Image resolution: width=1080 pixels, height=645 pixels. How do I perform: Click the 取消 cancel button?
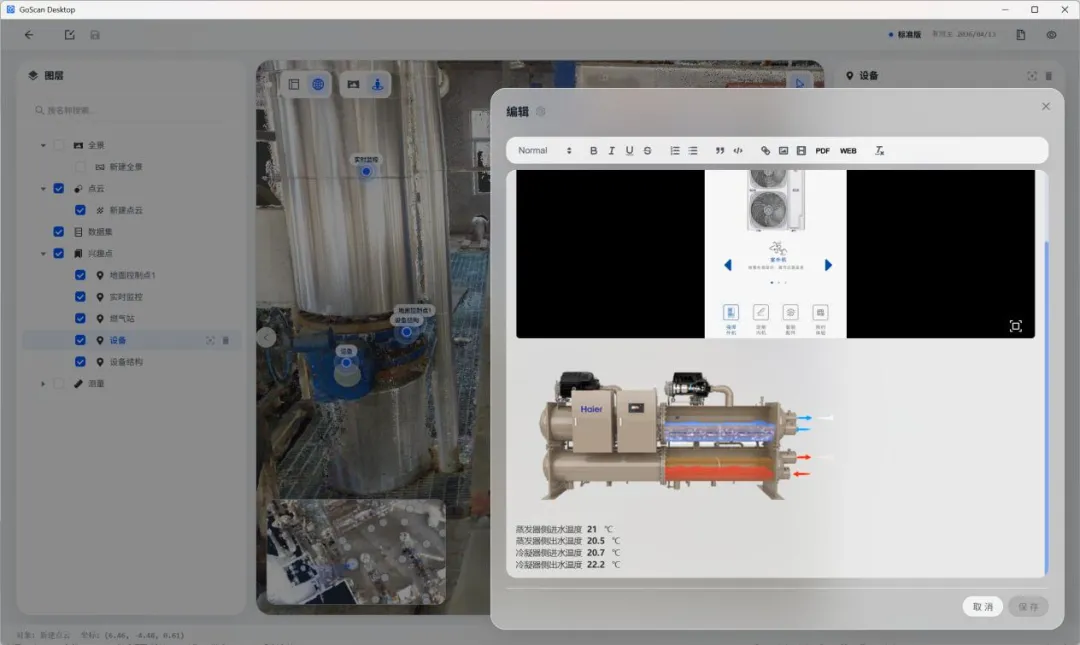(x=982, y=607)
